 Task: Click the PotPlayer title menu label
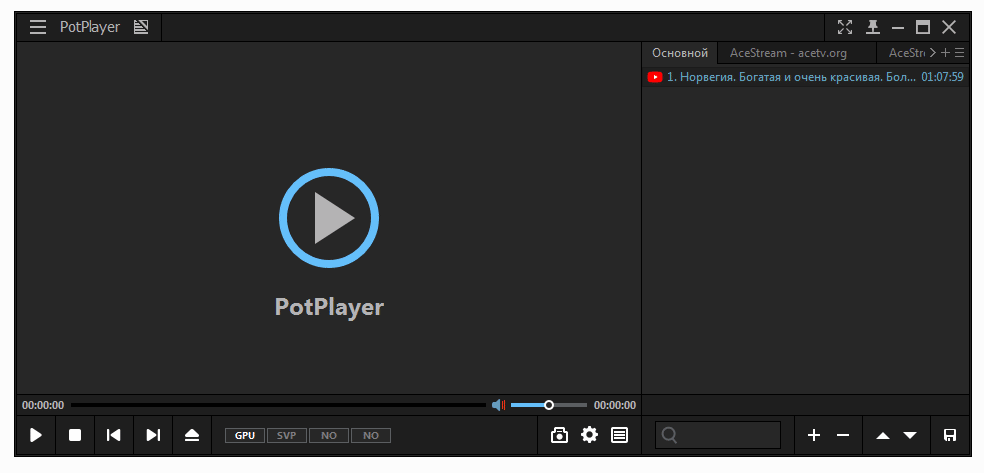(x=90, y=27)
